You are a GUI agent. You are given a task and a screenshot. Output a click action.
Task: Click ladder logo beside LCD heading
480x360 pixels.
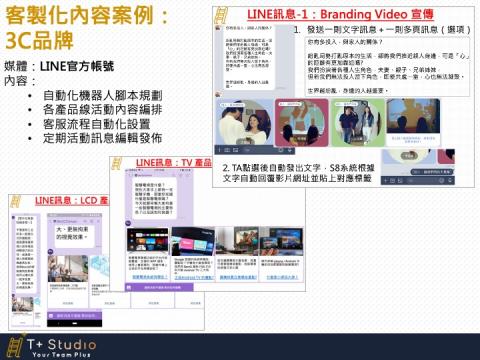tap(15, 201)
